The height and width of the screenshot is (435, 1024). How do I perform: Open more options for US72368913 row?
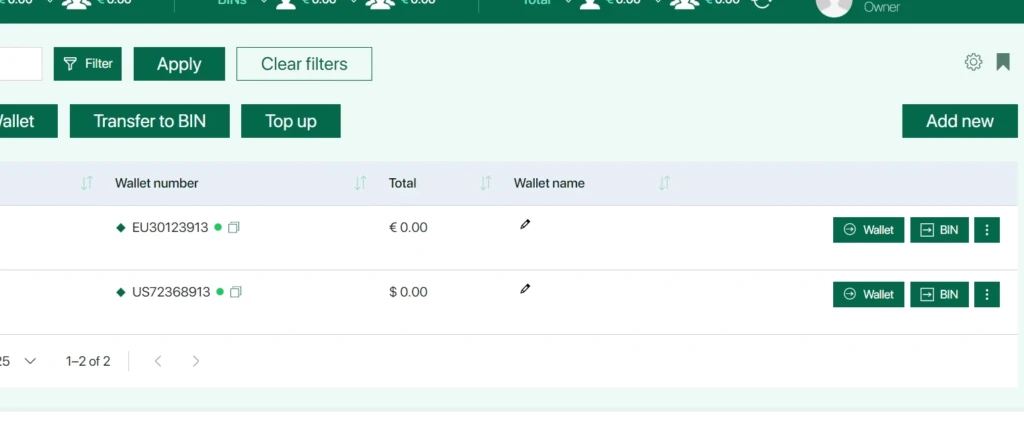click(987, 295)
